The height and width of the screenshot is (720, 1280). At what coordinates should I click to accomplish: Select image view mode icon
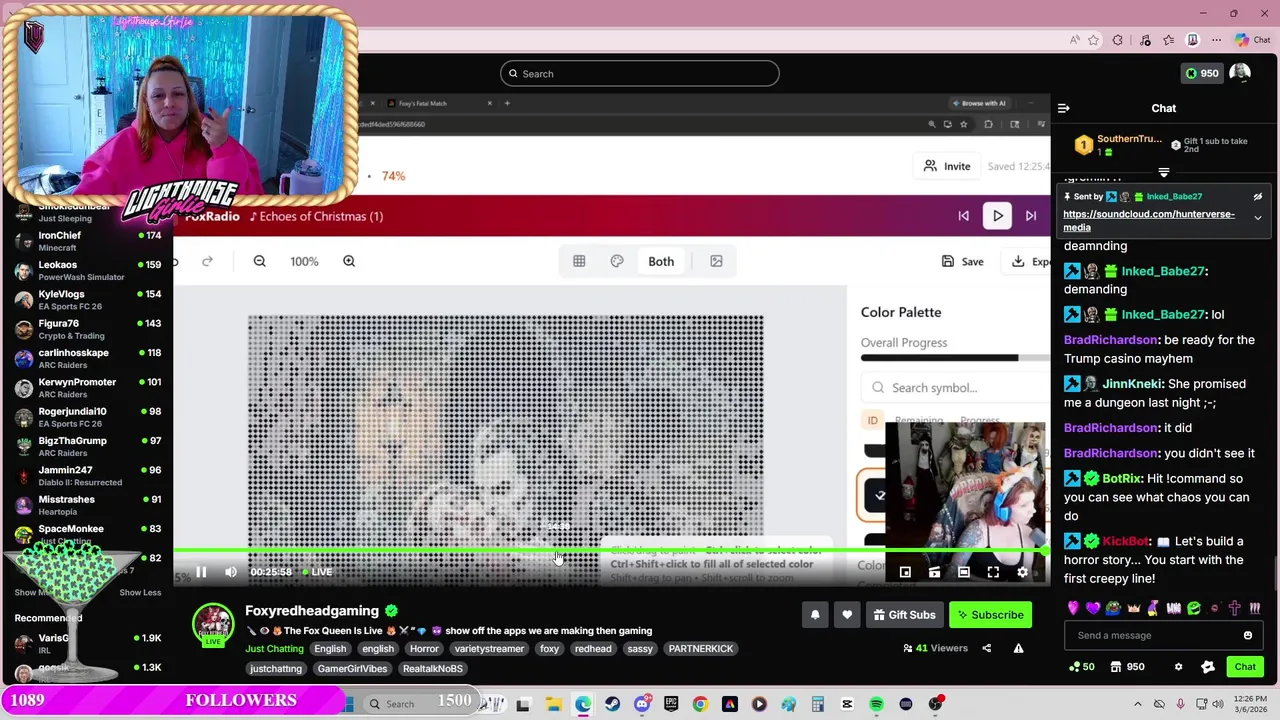716,261
